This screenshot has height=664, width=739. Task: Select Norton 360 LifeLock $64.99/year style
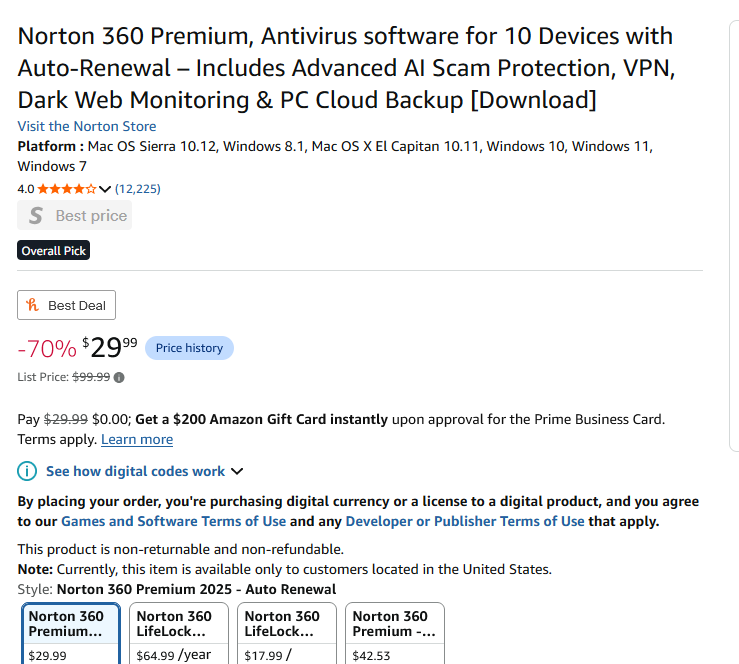[179, 633]
